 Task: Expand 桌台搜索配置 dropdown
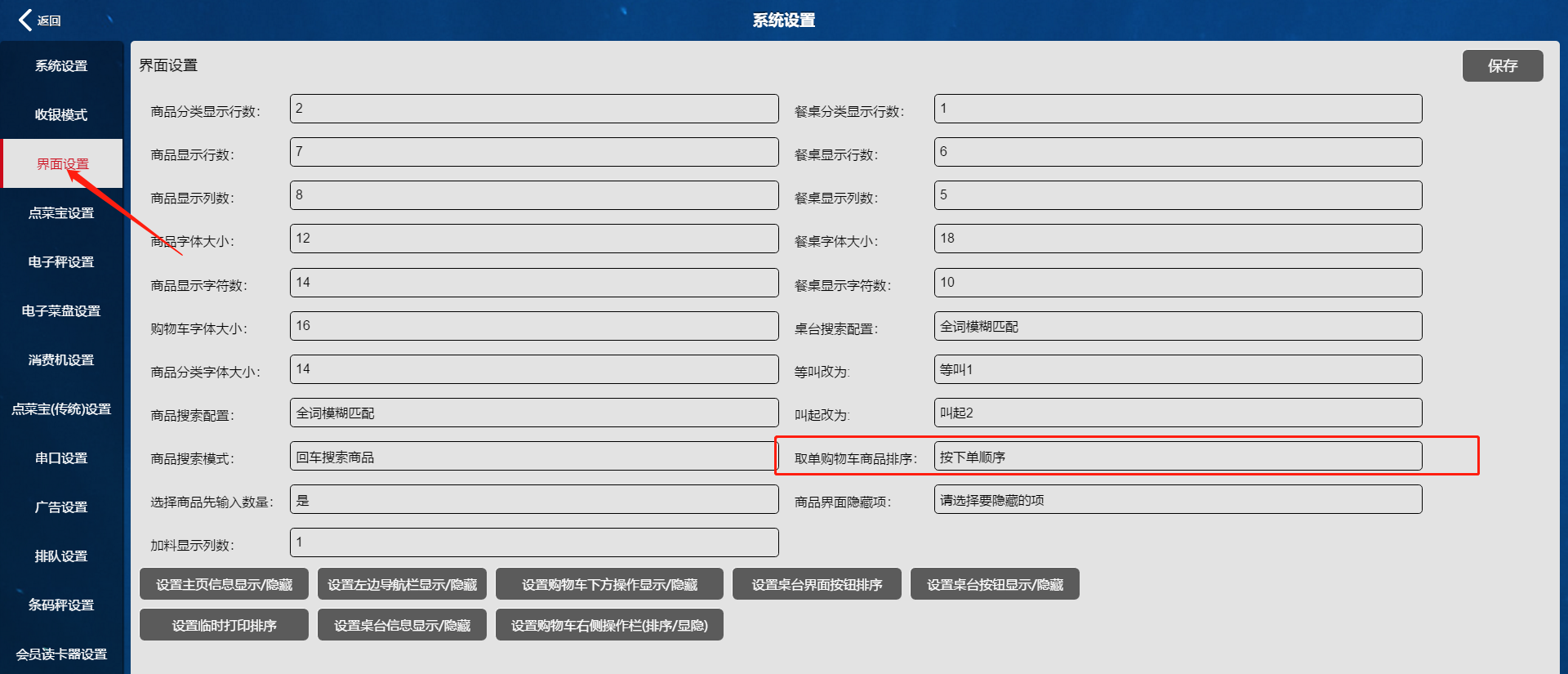[1177, 326]
